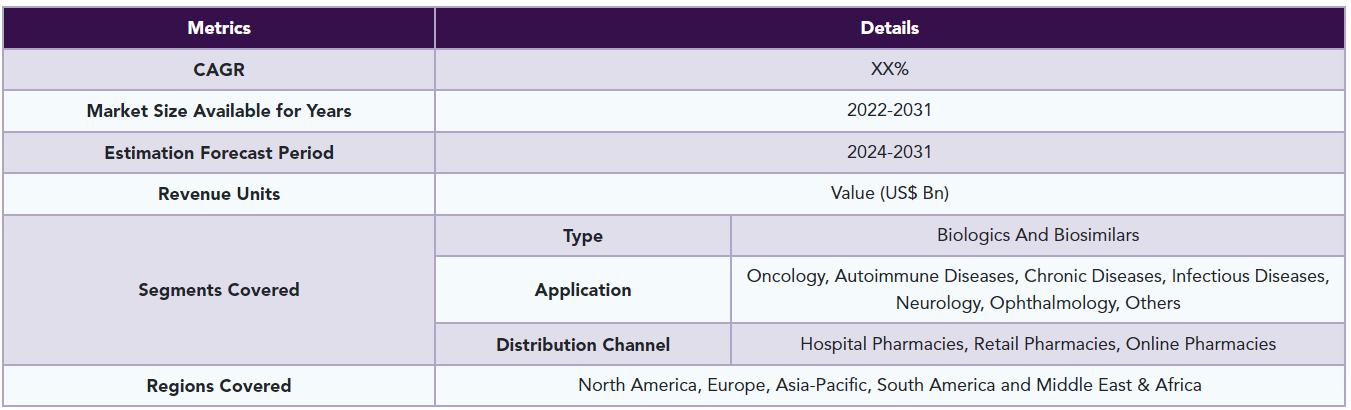Click the Hospital Pharmacies, Retail Pharmacies cell
Screen dimensions: 1351x410
point(1038,344)
